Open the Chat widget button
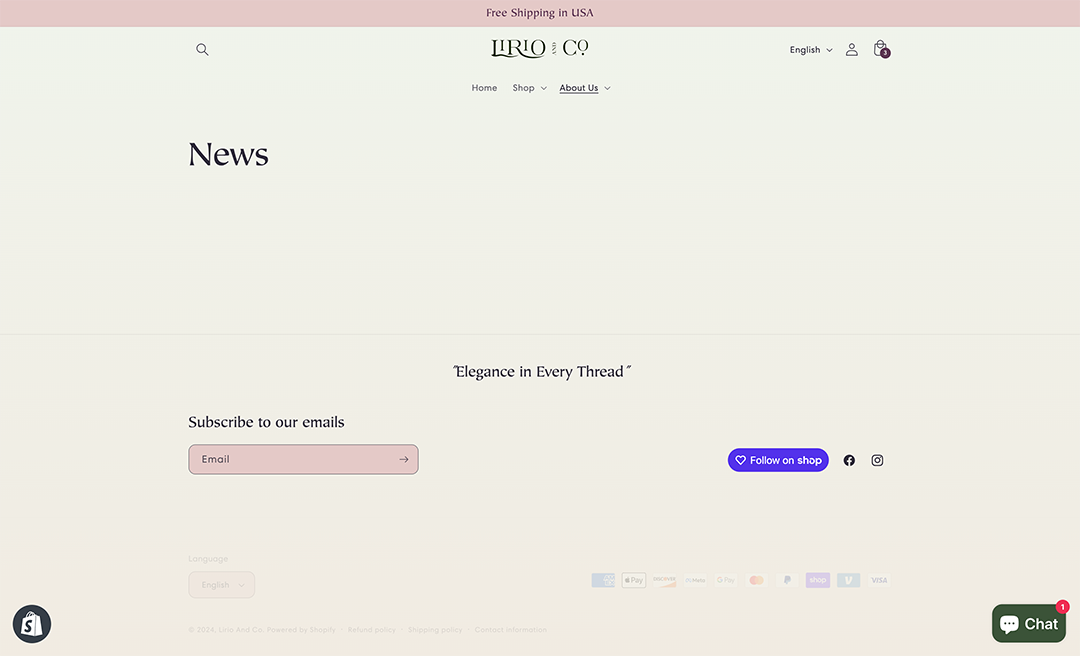Image resolution: width=1080 pixels, height=656 pixels. (x=1028, y=624)
